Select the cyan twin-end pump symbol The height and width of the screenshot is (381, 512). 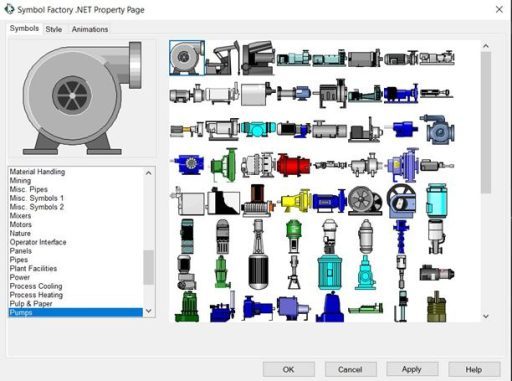click(257, 129)
